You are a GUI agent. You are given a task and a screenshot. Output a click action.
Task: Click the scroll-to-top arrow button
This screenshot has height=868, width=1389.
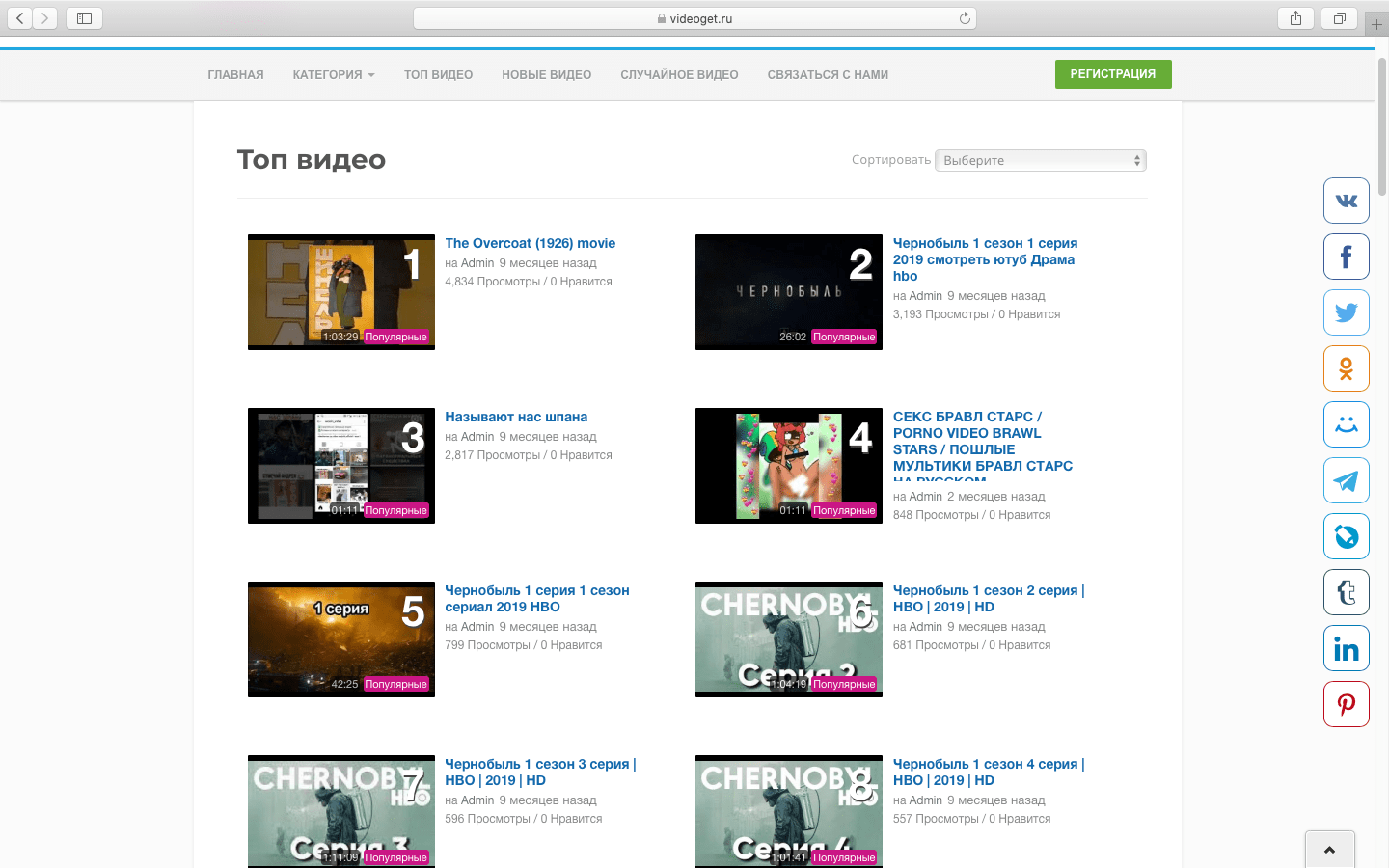pyautogui.click(x=1330, y=850)
